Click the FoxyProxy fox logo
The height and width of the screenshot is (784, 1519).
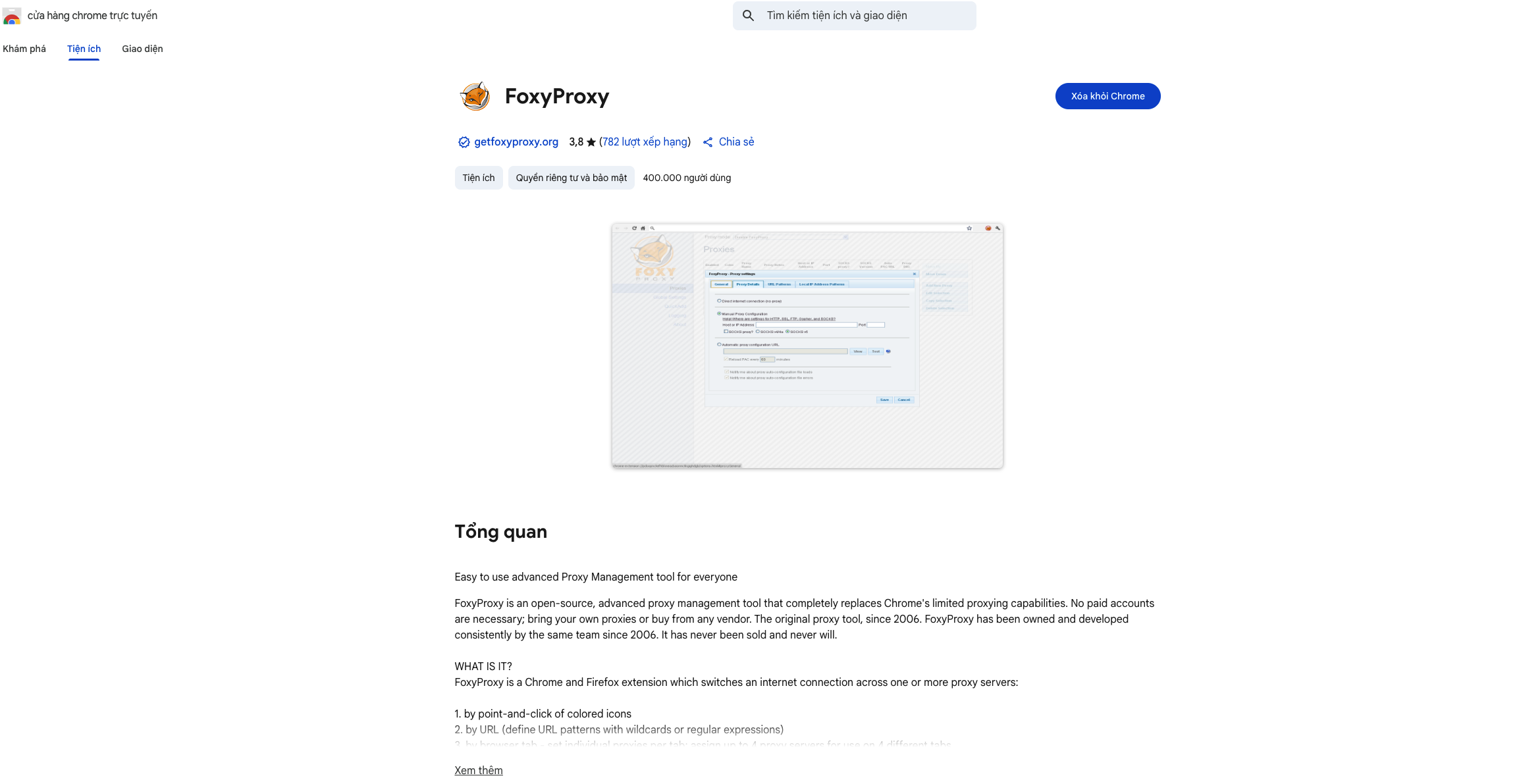(475, 96)
